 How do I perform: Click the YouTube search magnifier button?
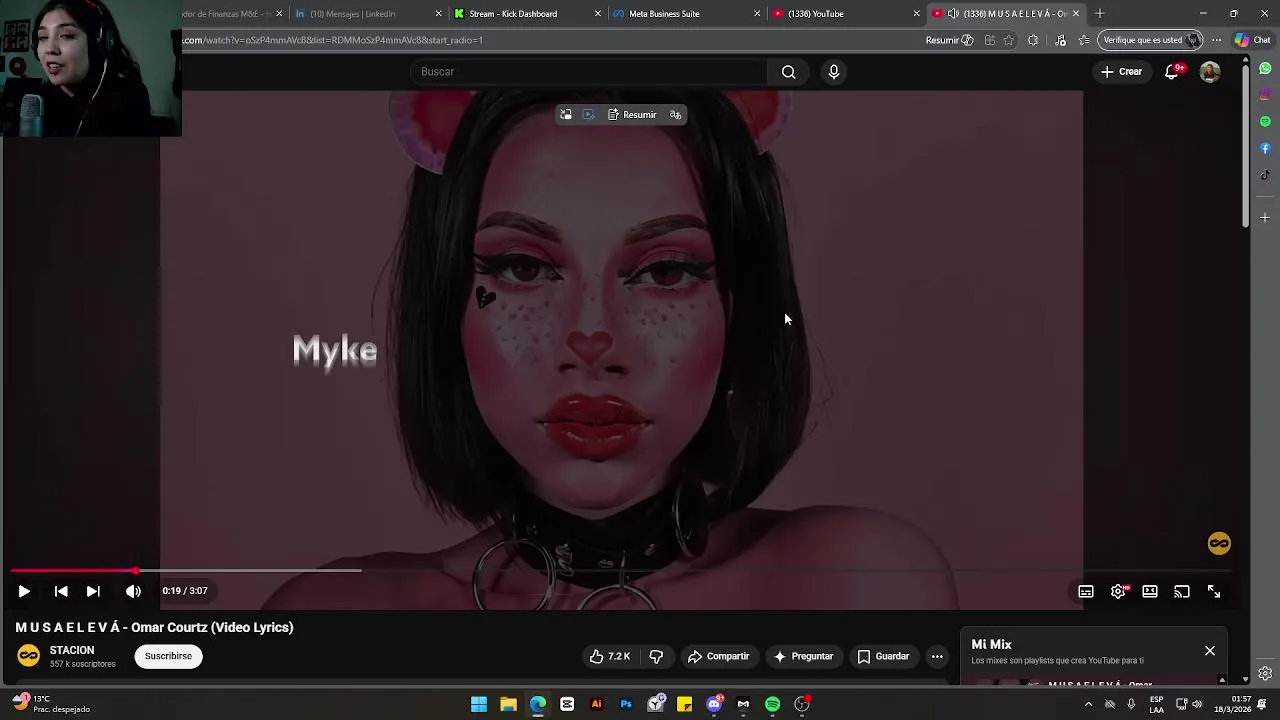coord(789,72)
